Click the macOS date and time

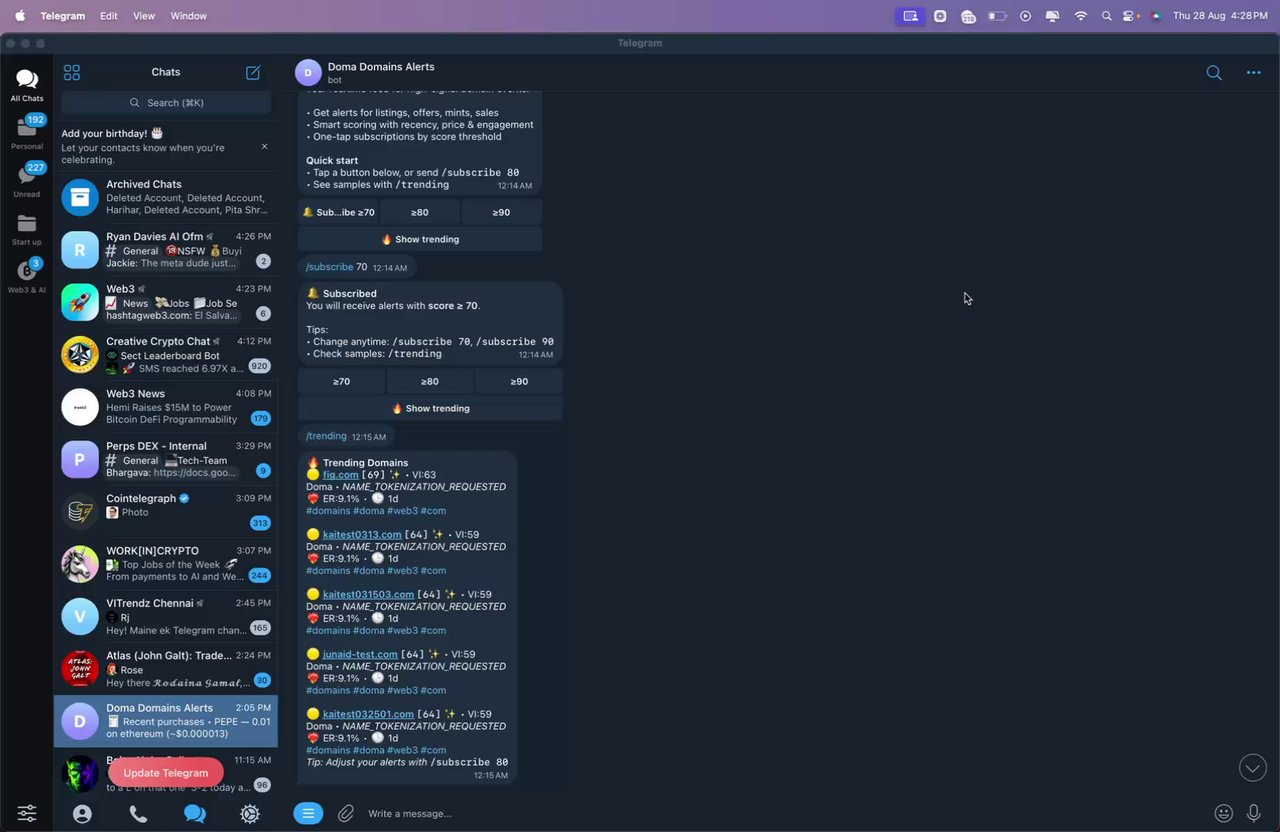click(1220, 16)
